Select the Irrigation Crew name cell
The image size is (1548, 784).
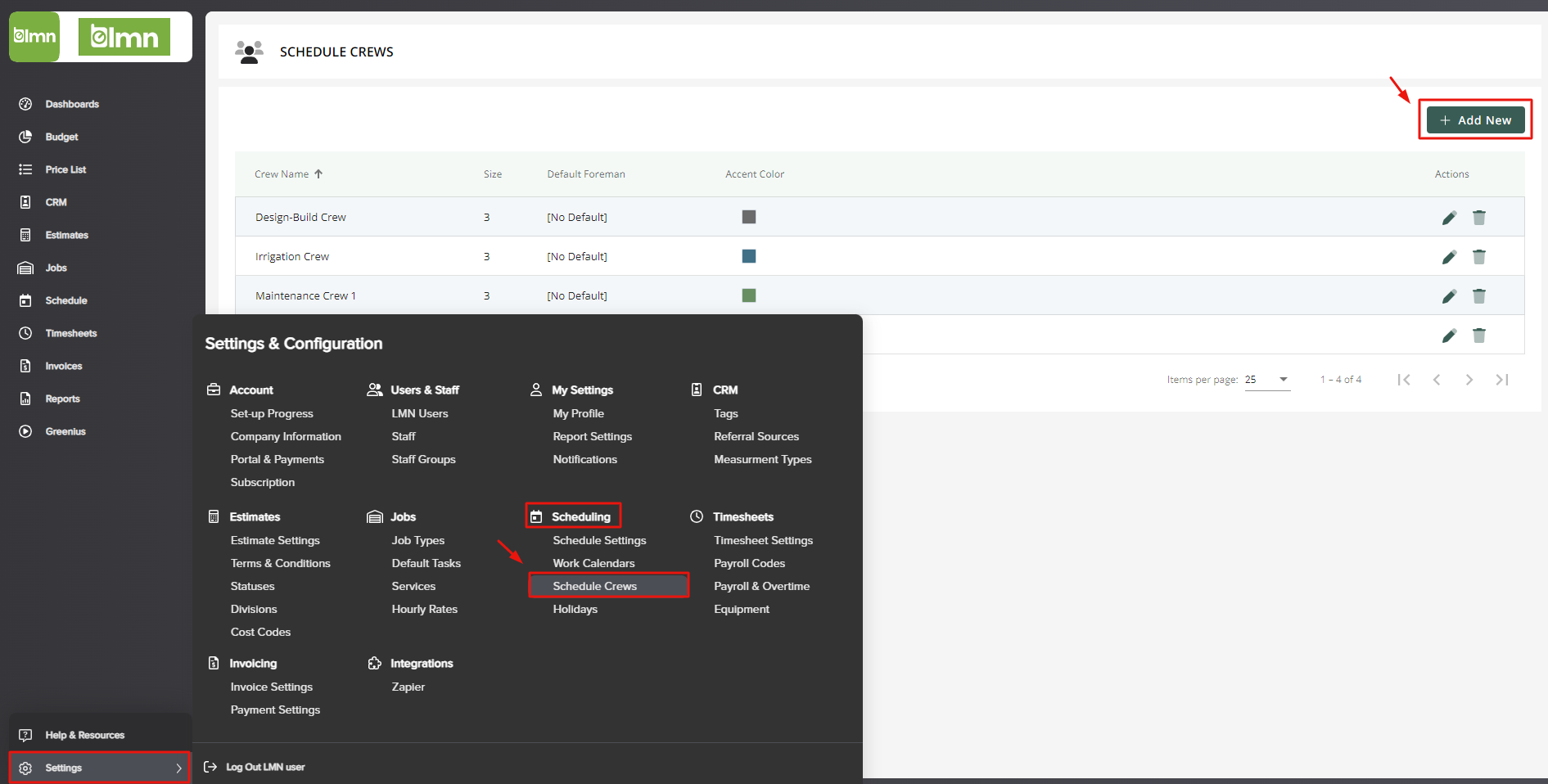click(x=292, y=256)
